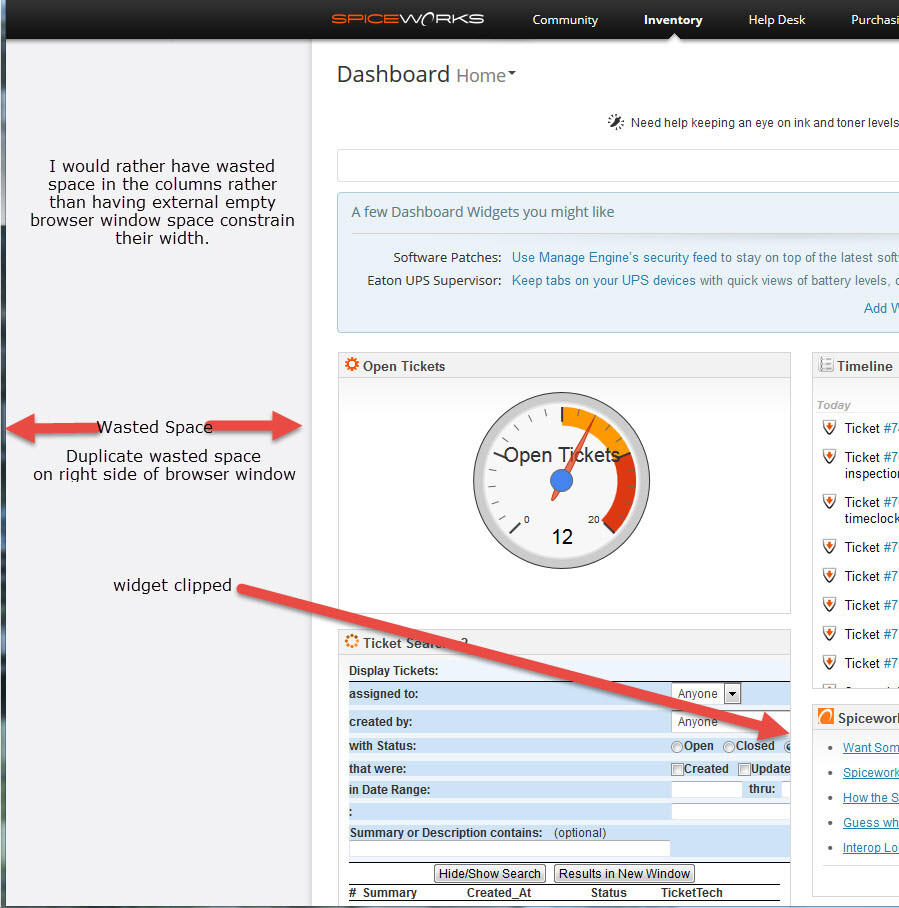Select the Closed status radio button
899x908 pixels.
tap(729, 745)
